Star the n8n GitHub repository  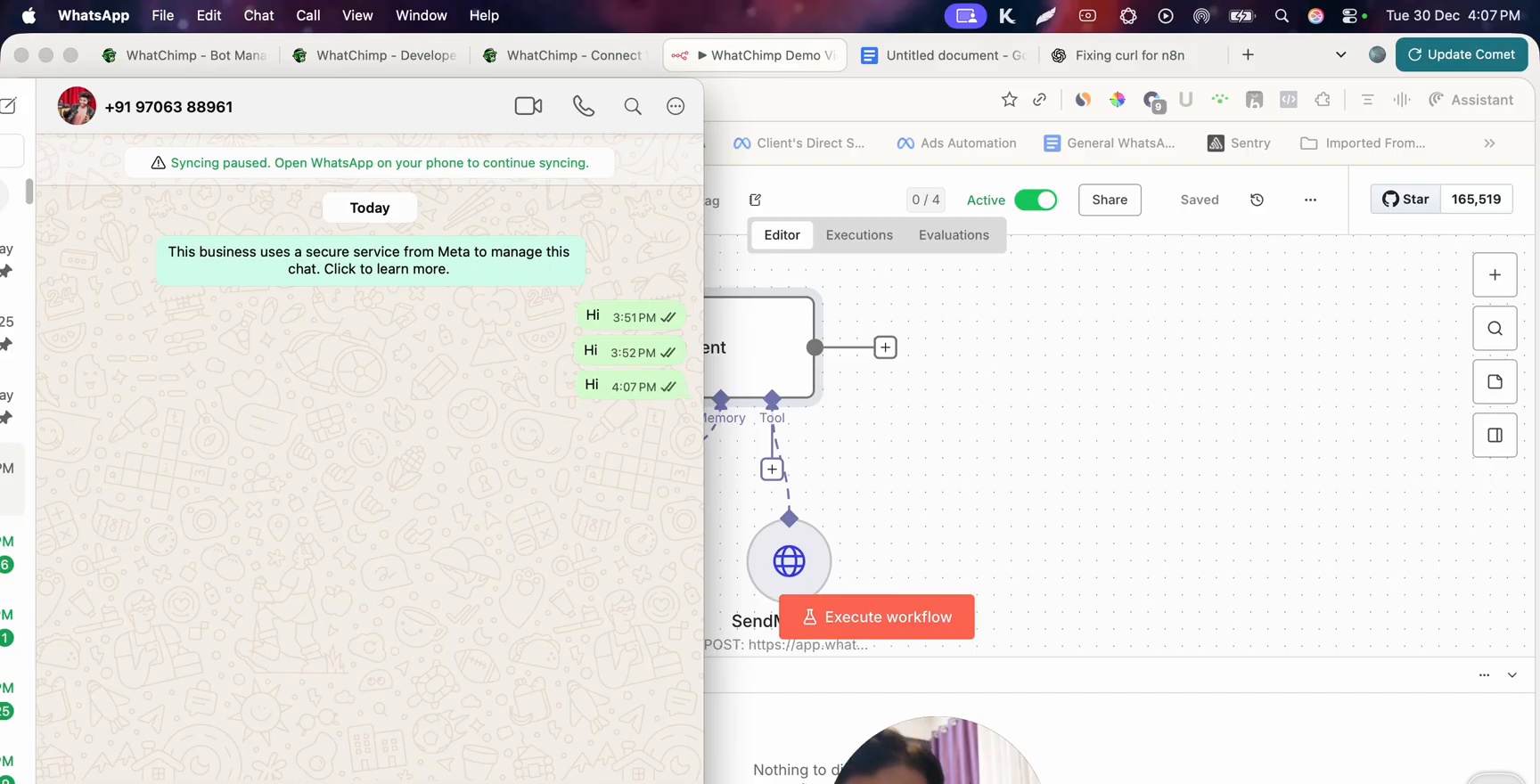click(1405, 199)
